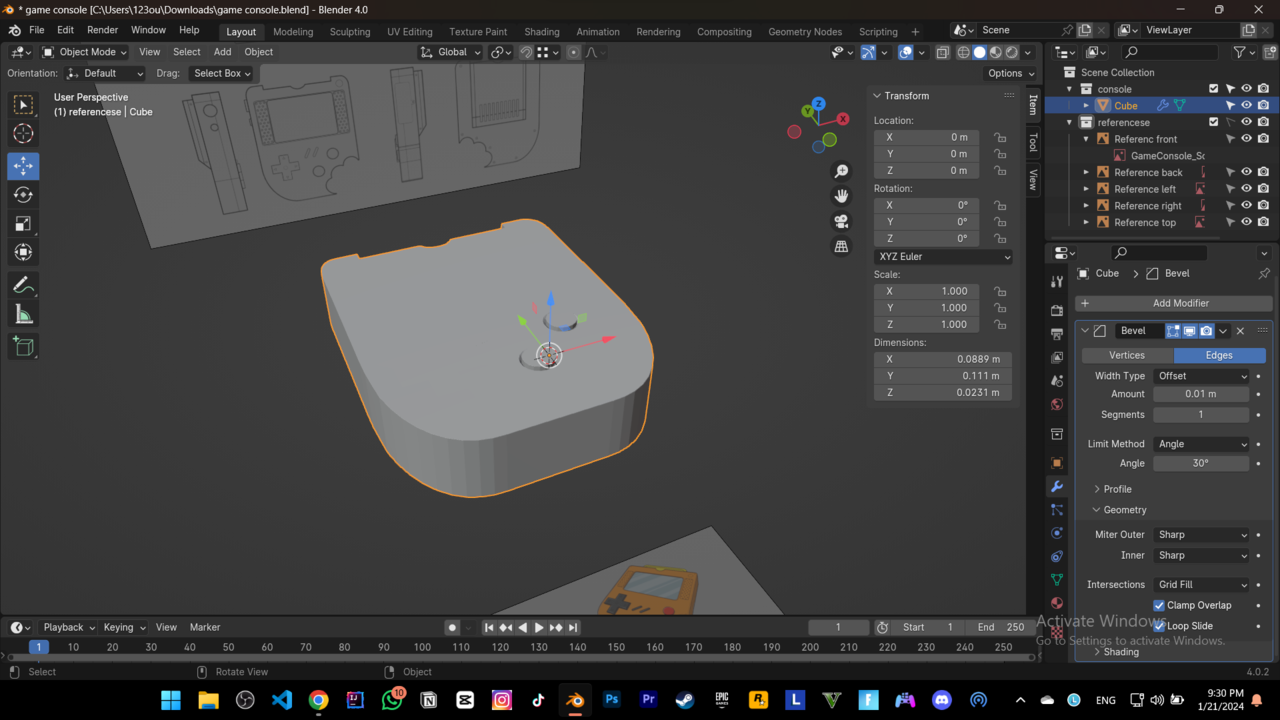Image resolution: width=1280 pixels, height=720 pixels.
Task: Select the Add Cube tool
Action: 23,347
